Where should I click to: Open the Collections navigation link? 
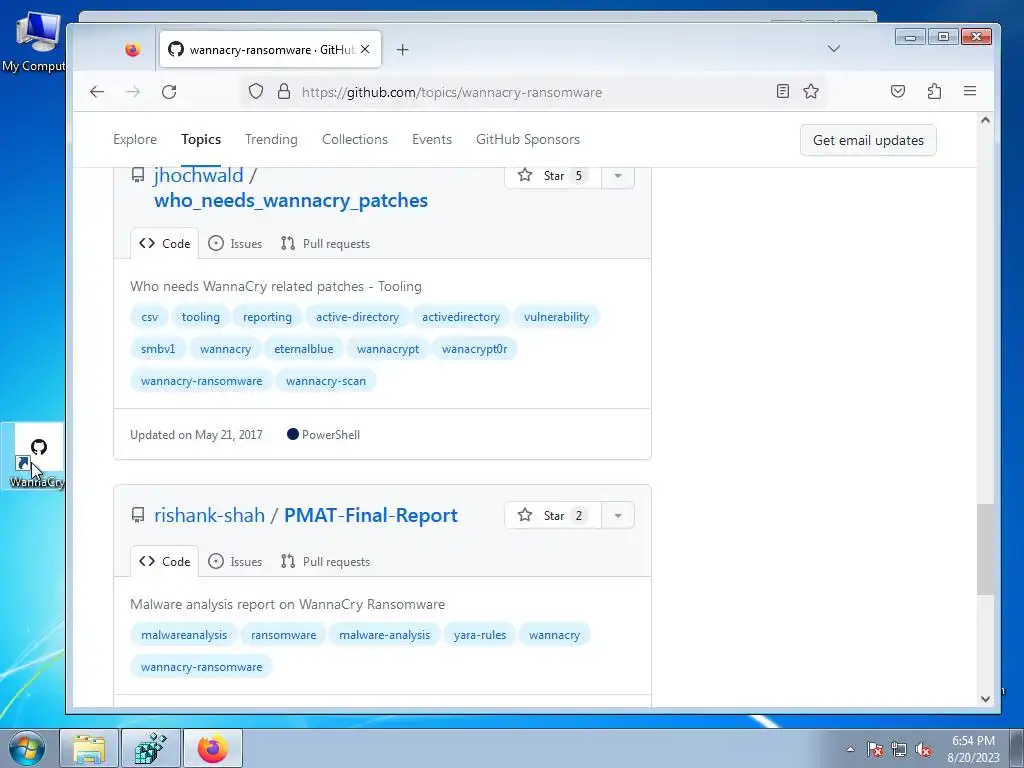[x=355, y=140]
